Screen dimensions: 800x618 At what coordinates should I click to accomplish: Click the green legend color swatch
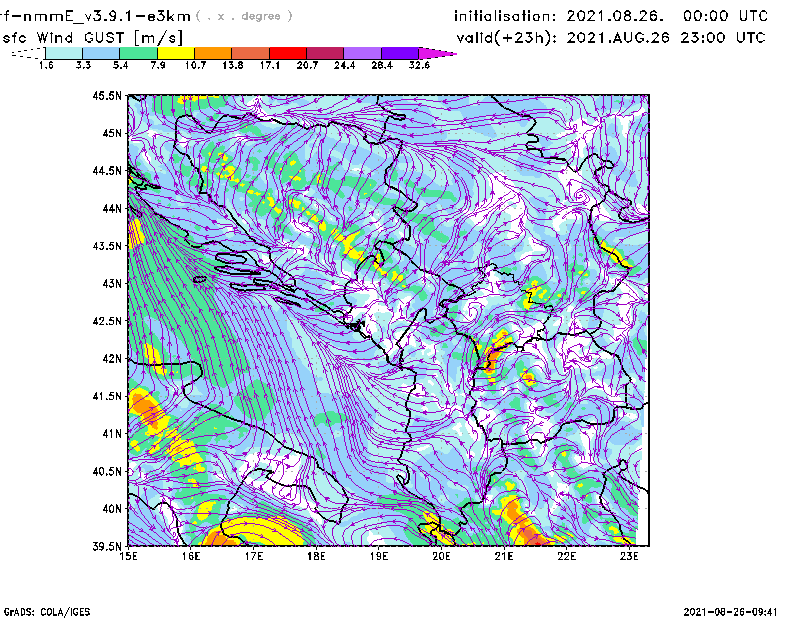pyautogui.click(x=138, y=53)
